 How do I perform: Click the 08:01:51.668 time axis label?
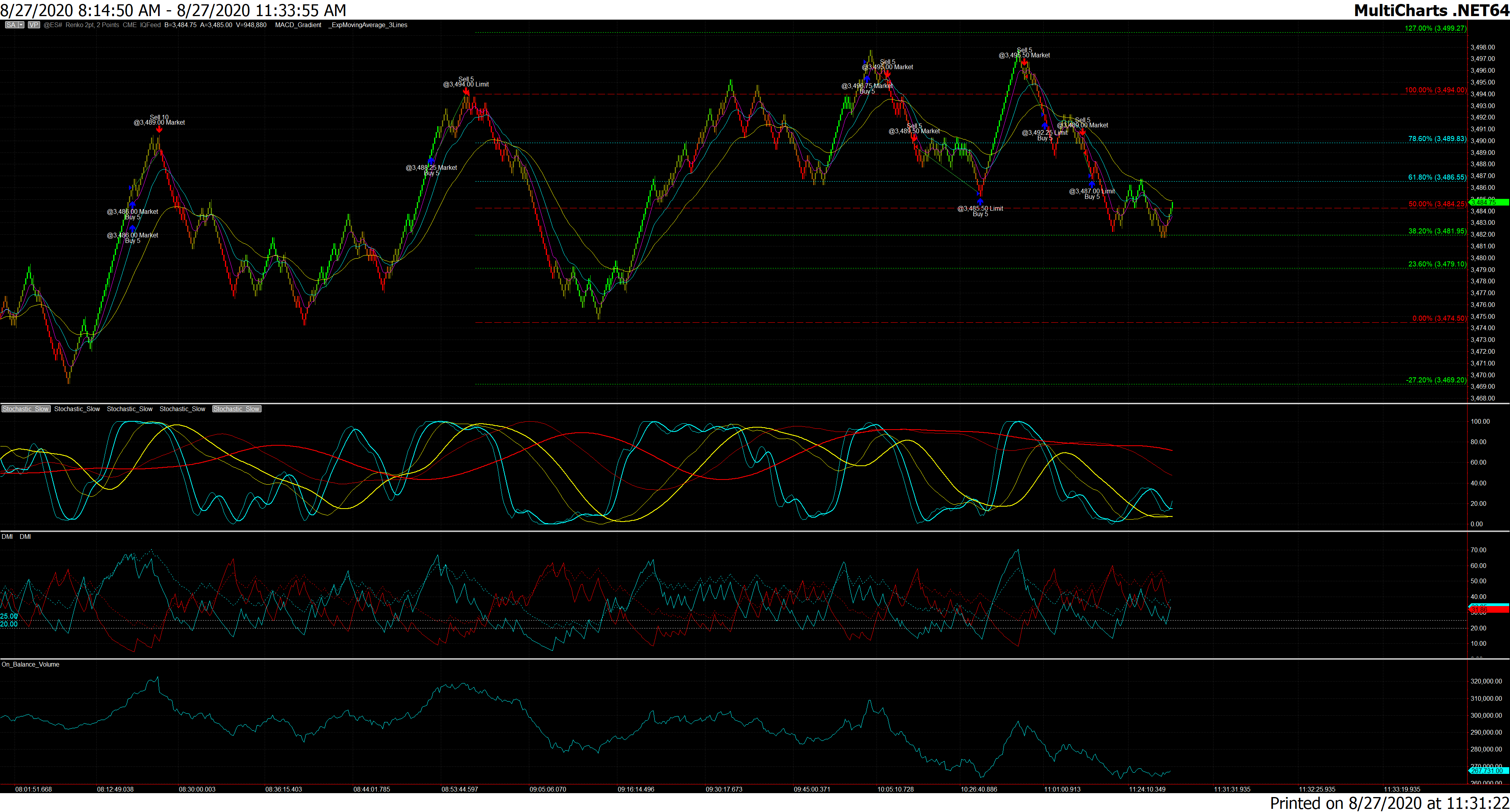click(33, 789)
